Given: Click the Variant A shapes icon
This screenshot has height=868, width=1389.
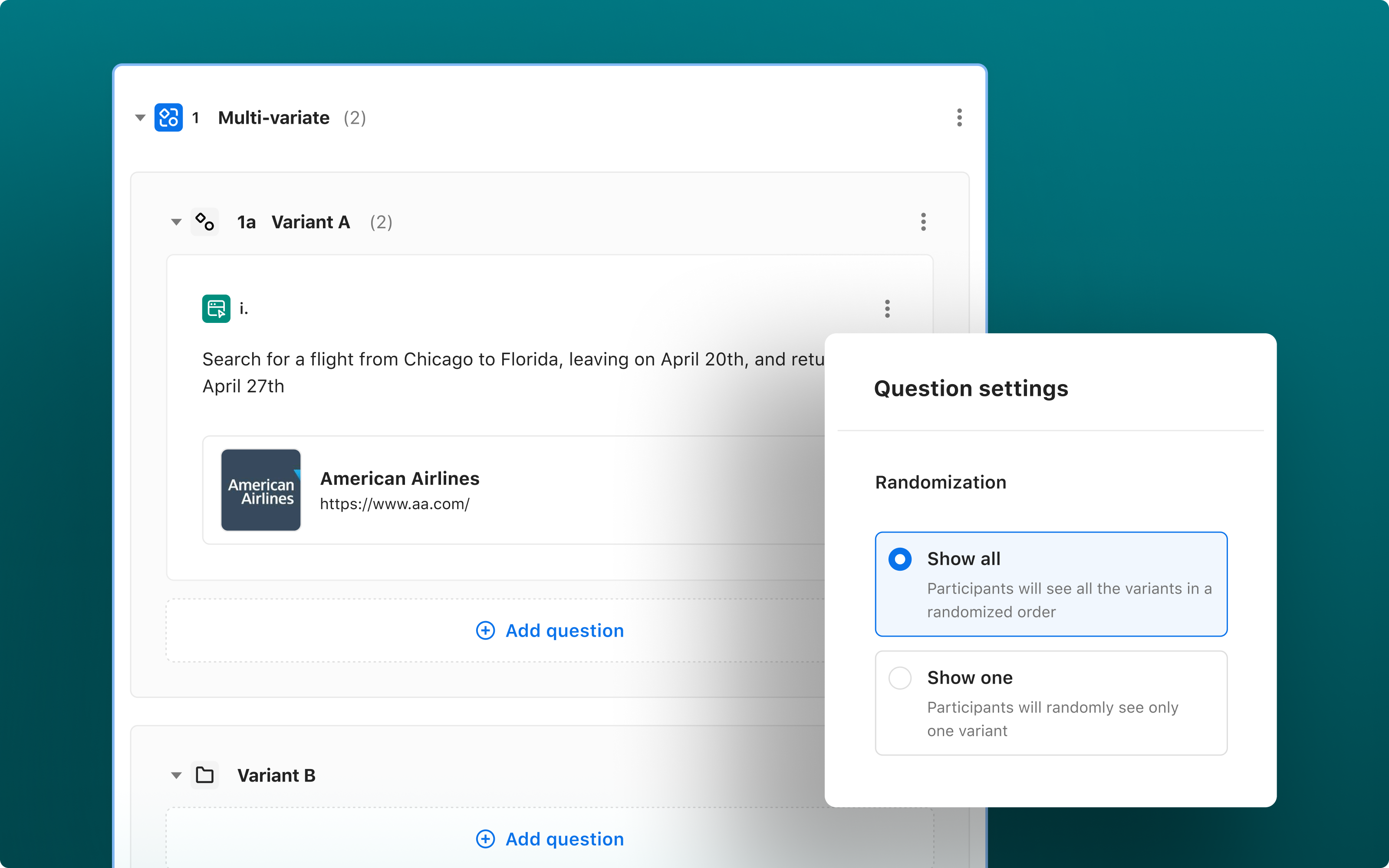Looking at the screenshot, I should click(204, 222).
